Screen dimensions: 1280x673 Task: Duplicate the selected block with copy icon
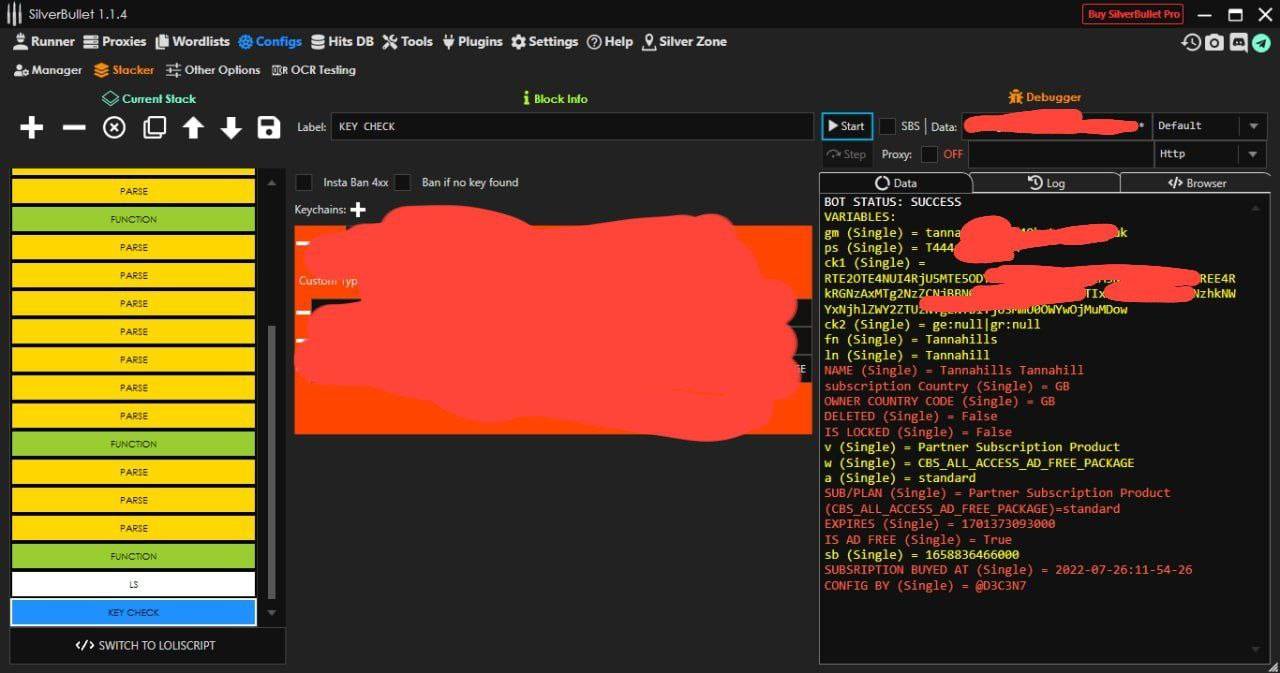tap(154, 127)
